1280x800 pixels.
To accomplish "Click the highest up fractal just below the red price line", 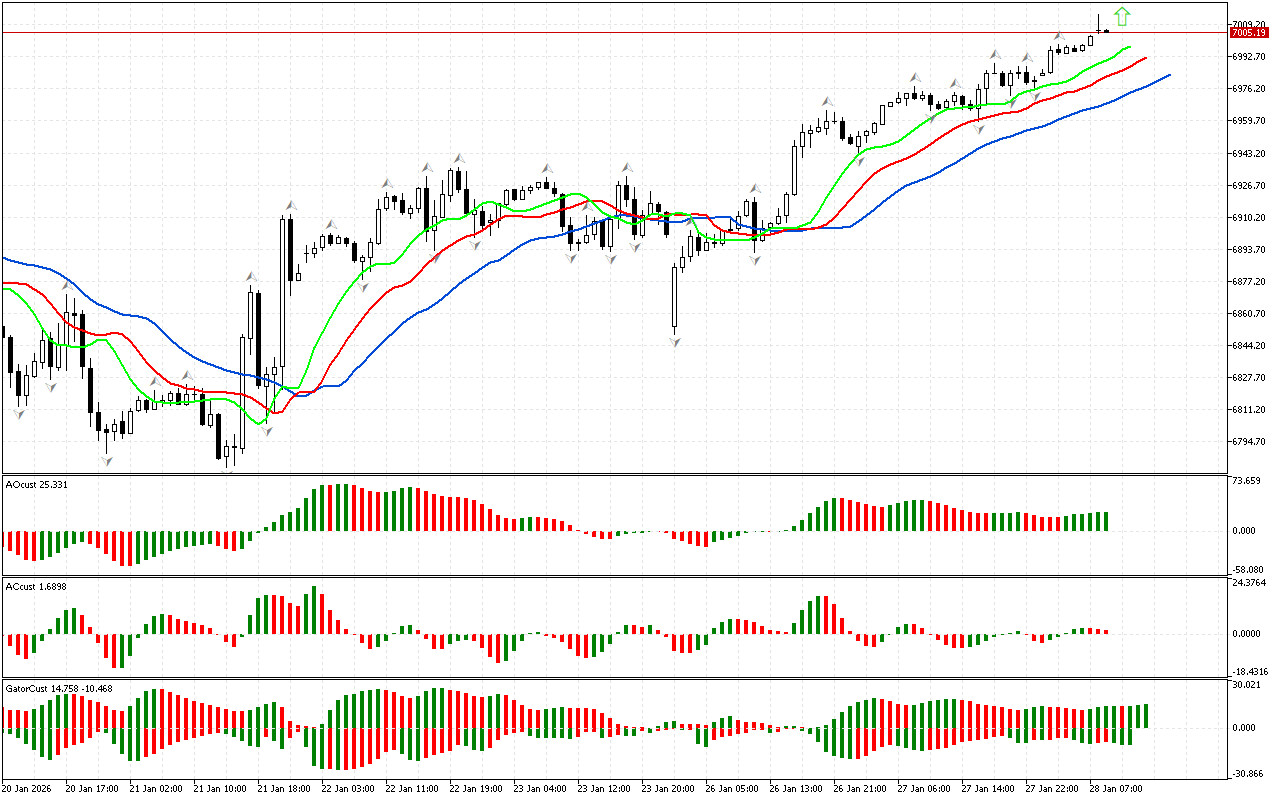I will tap(1059, 38).
